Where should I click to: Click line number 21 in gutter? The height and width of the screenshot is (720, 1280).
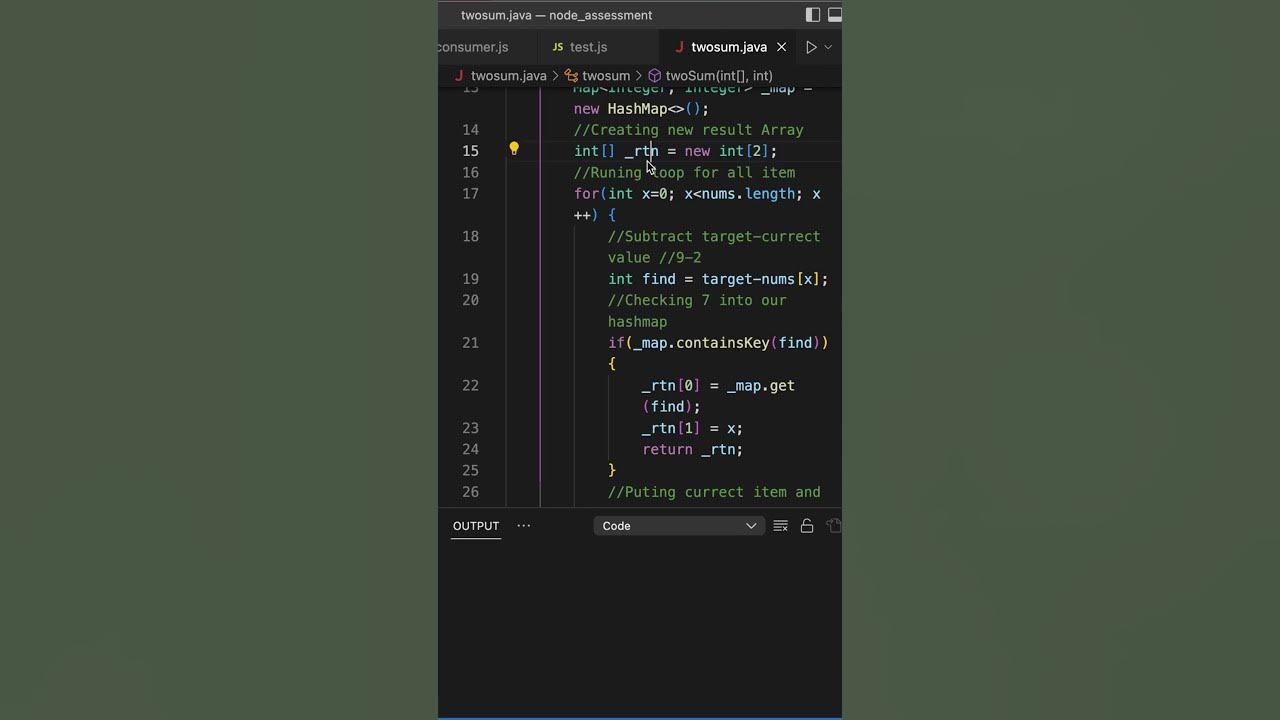pos(470,343)
